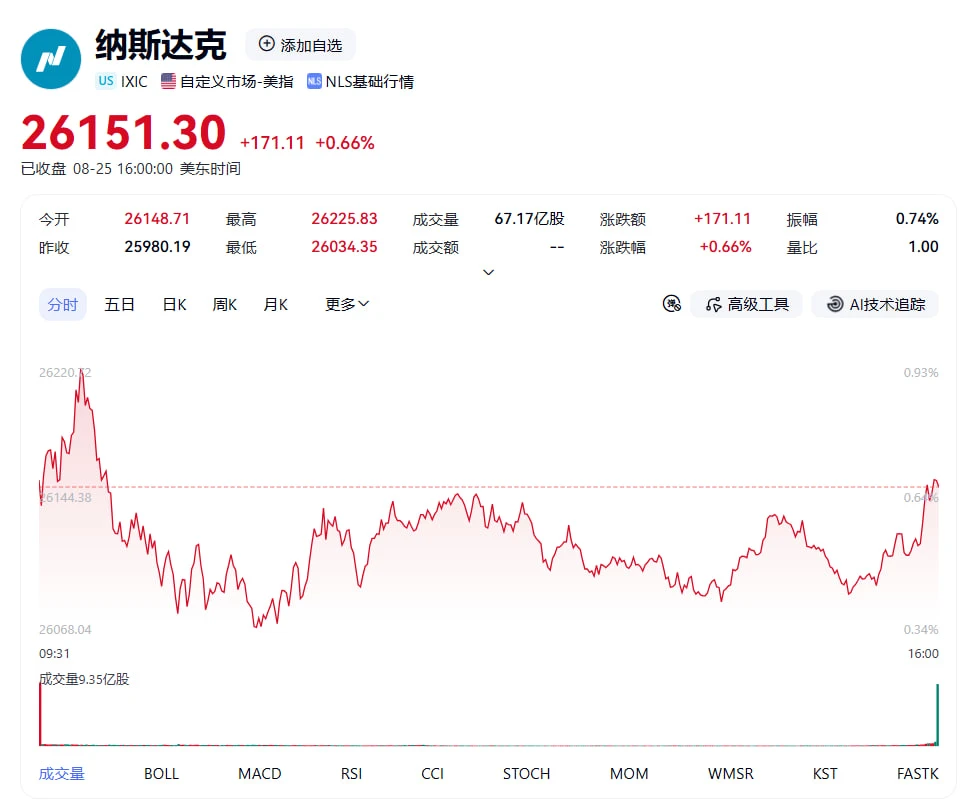Image resolution: width=969 pixels, height=808 pixels.
Task: Select the CCI indicator tab
Action: pyautogui.click(x=433, y=773)
